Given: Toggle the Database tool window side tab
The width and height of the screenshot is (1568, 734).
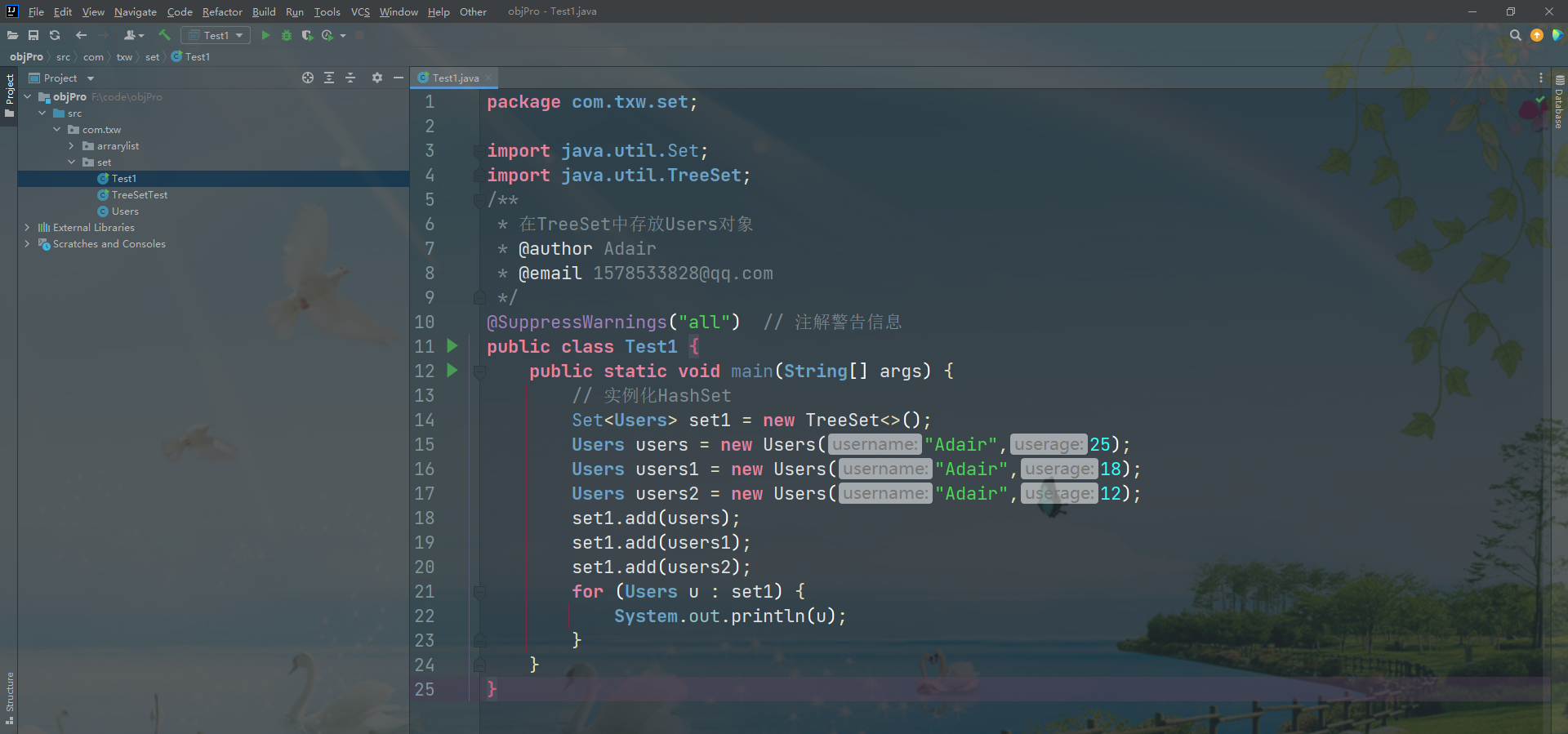Looking at the screenshot, I should (x=1559, y=102).
